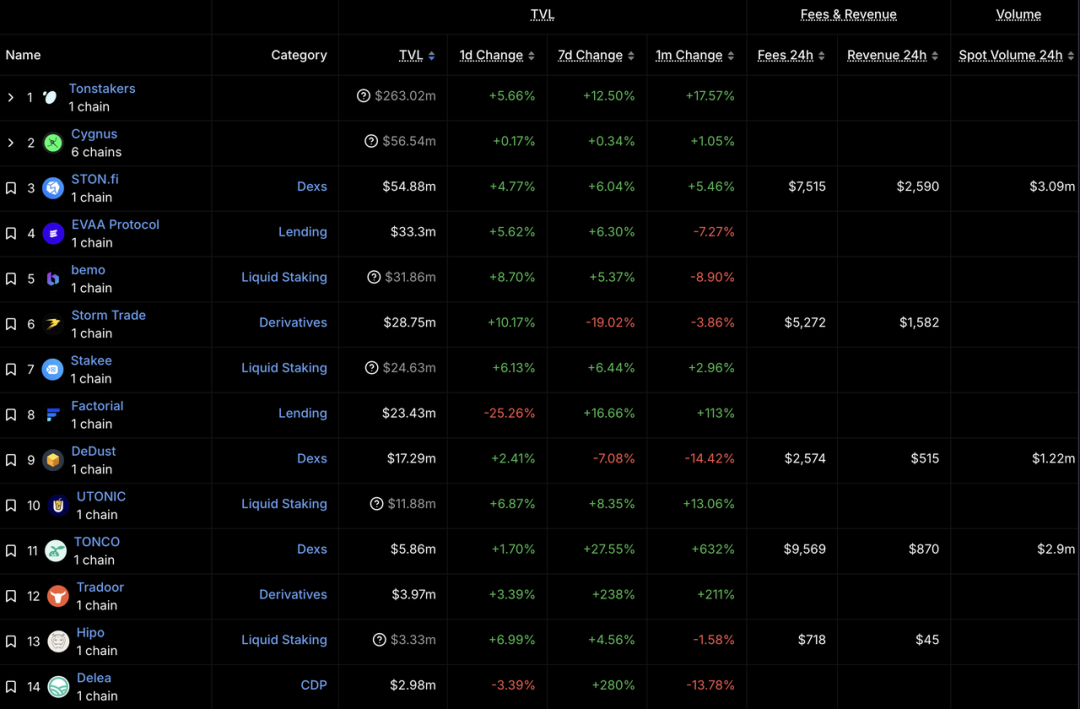Click the Cygnus green logo icon
This screenshot has width=1080, height=709.
[53, 143]
